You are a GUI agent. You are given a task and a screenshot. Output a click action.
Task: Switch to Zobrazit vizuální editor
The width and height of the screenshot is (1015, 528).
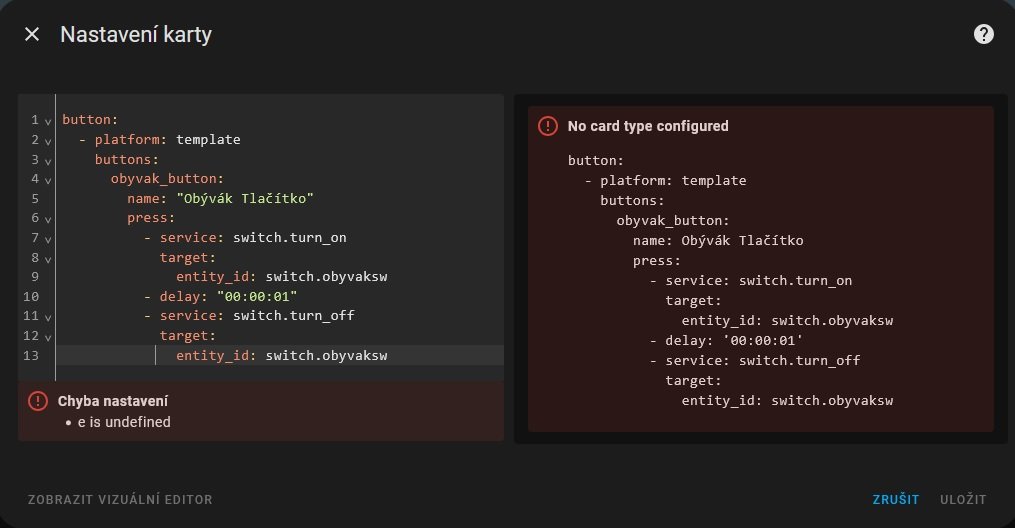[x=120, y=499]
